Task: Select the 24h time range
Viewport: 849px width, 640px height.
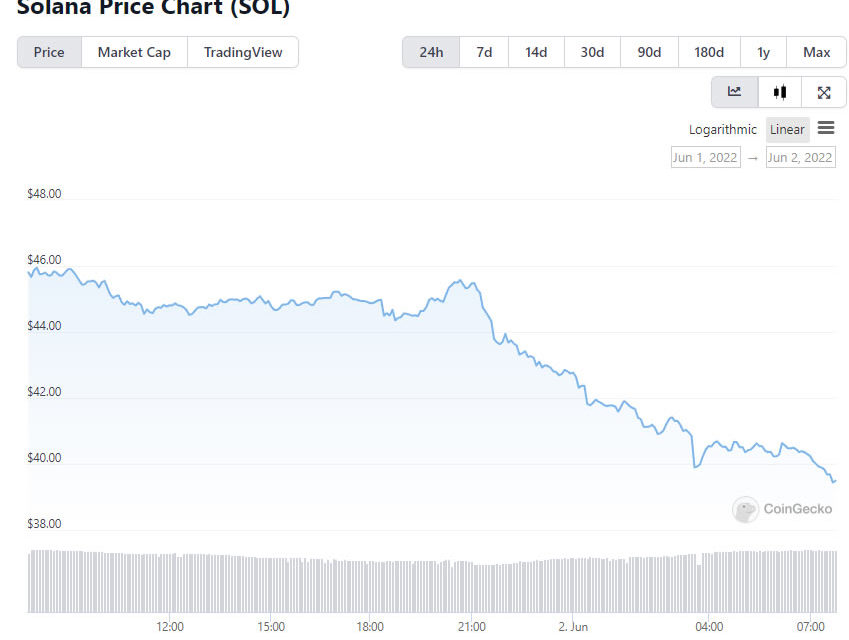Action: 430,51
